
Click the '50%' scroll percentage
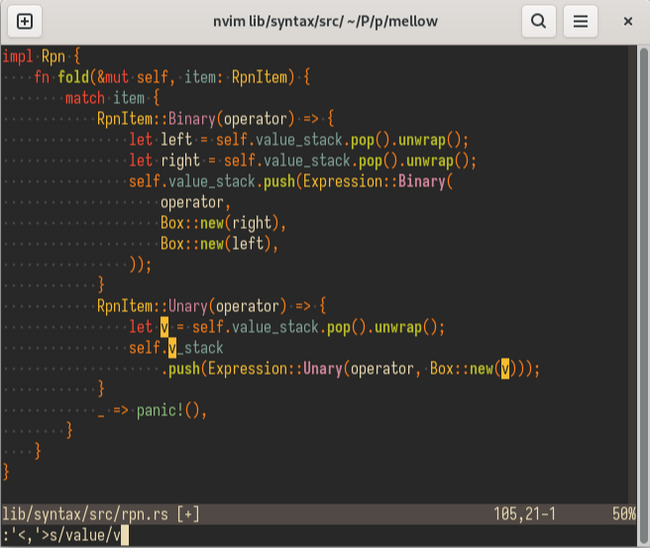click(x=624, y=514)
